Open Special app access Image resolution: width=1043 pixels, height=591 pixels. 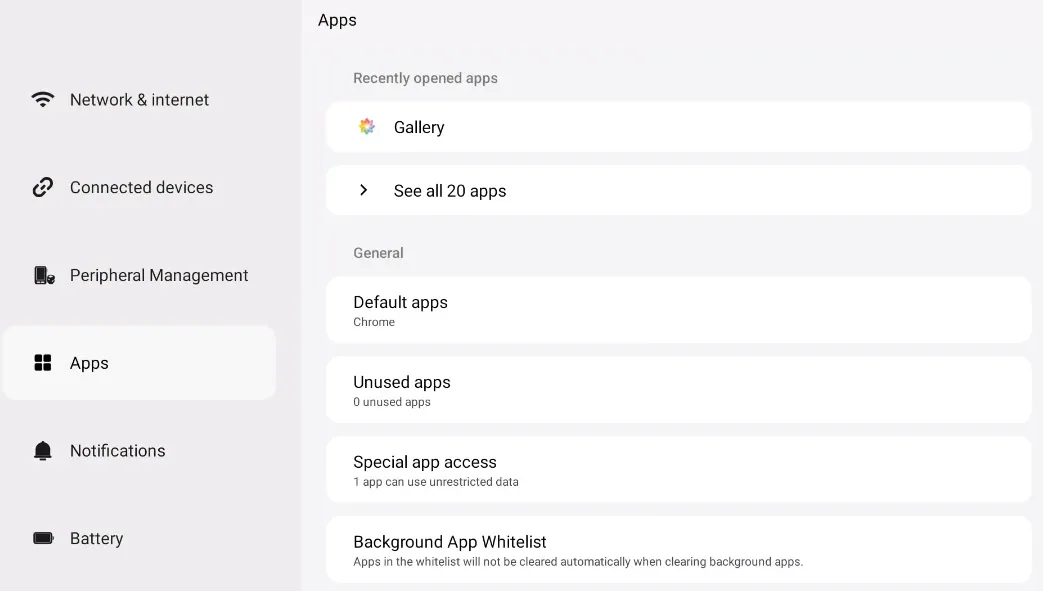678,470
